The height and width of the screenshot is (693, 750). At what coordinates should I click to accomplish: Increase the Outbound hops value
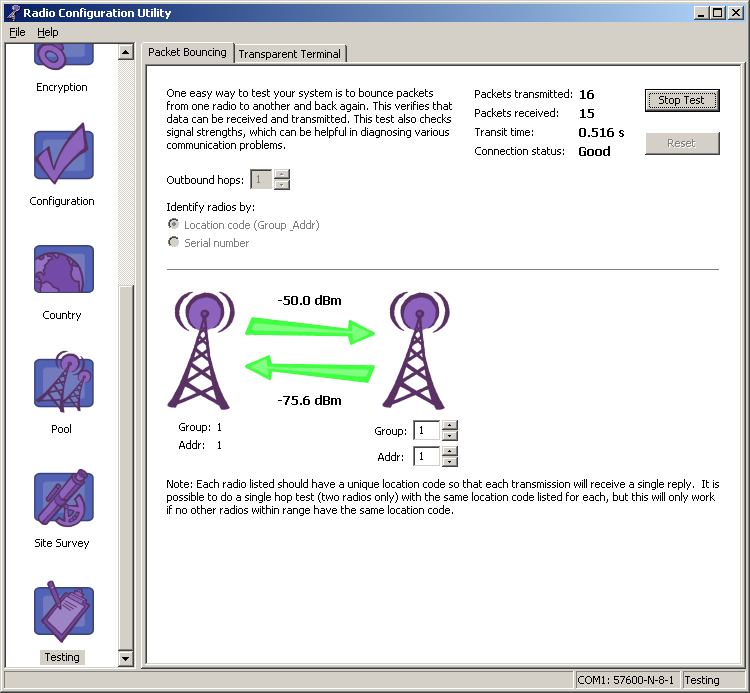pyautogui.click(x=282, y=175)
